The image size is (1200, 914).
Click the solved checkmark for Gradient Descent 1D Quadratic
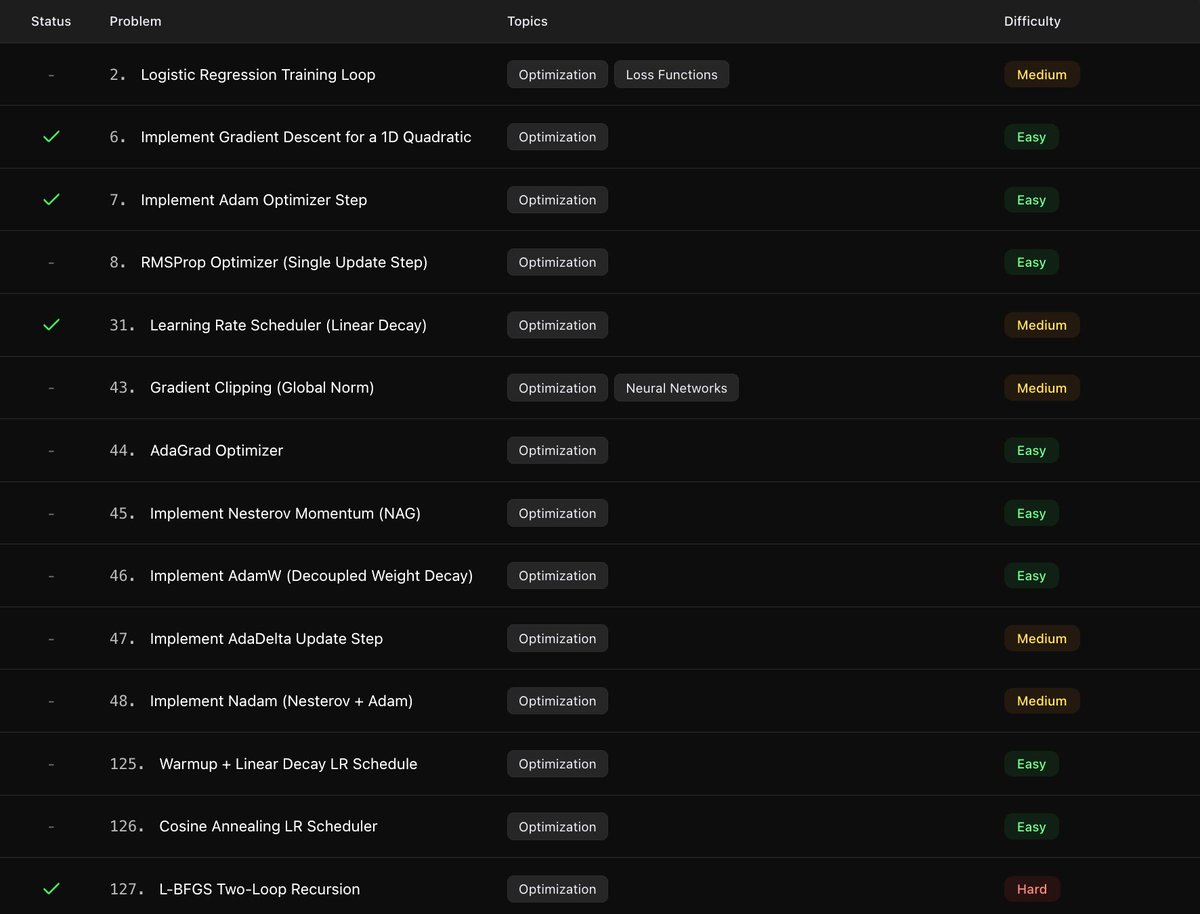pos(51,137)
